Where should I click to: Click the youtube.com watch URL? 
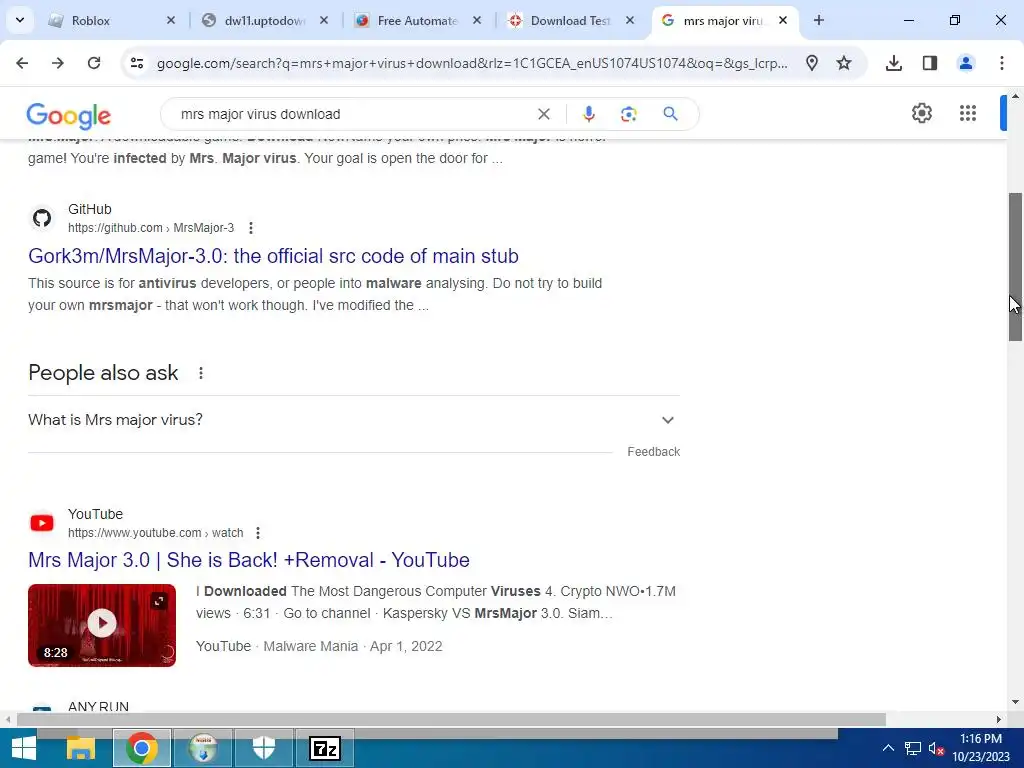coord(155,533)
